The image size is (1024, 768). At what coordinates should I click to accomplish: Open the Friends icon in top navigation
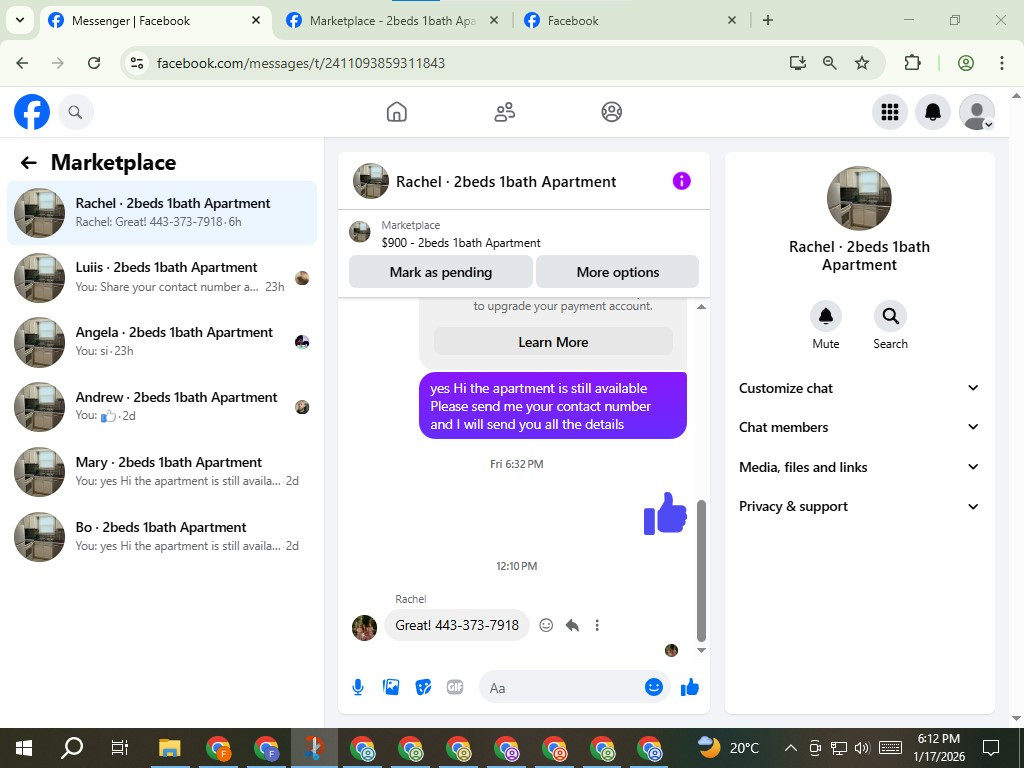(x=504, y=112)
